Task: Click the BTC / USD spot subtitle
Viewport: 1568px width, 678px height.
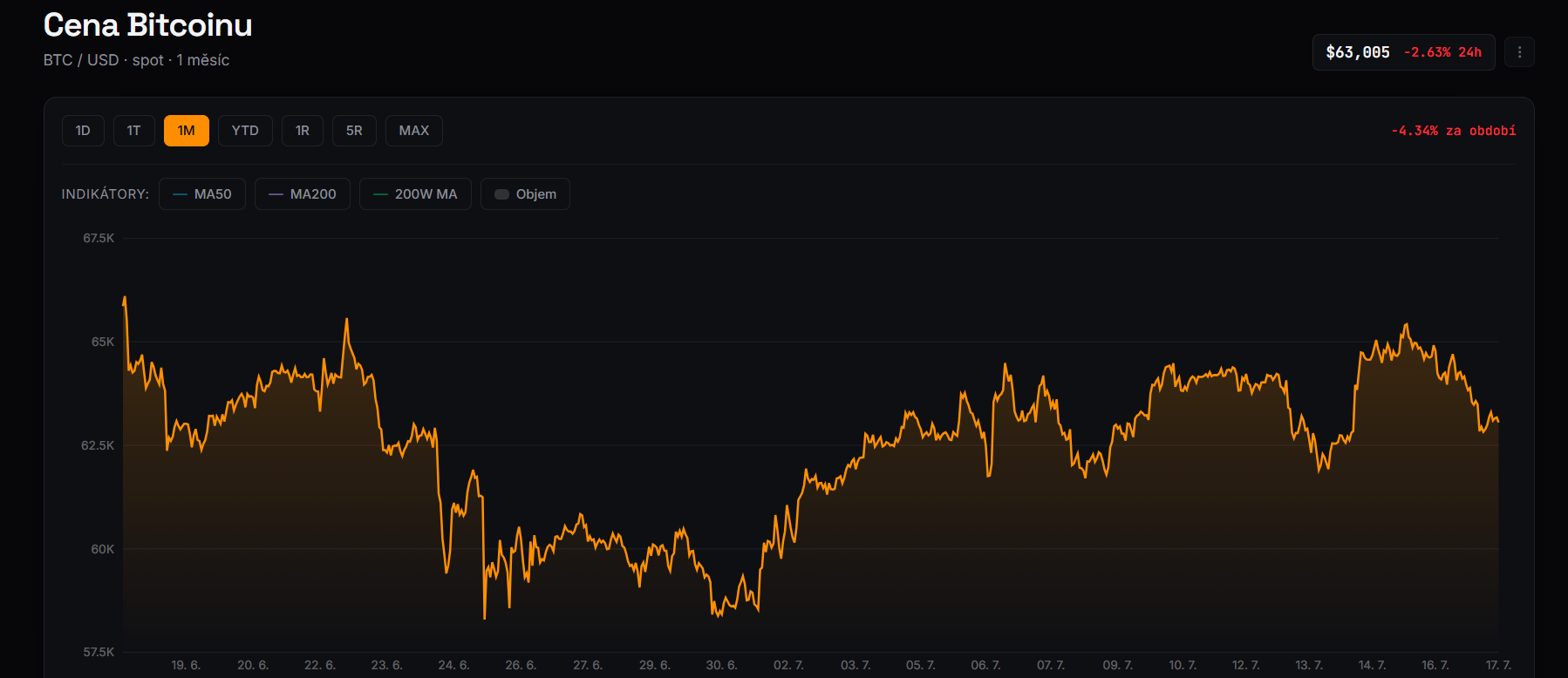Action: point(137,60)
